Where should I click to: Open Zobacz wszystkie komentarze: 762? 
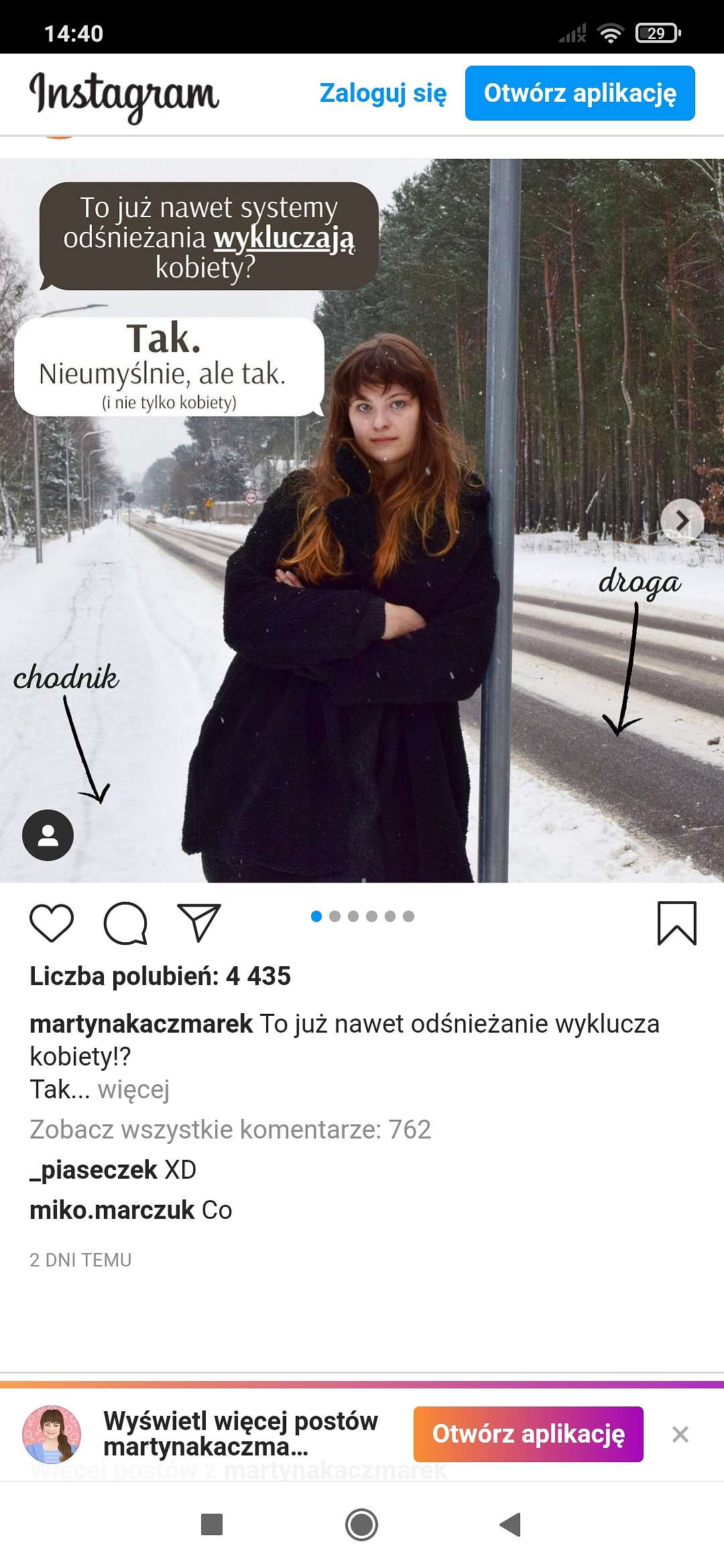(x=230, y=1130)
